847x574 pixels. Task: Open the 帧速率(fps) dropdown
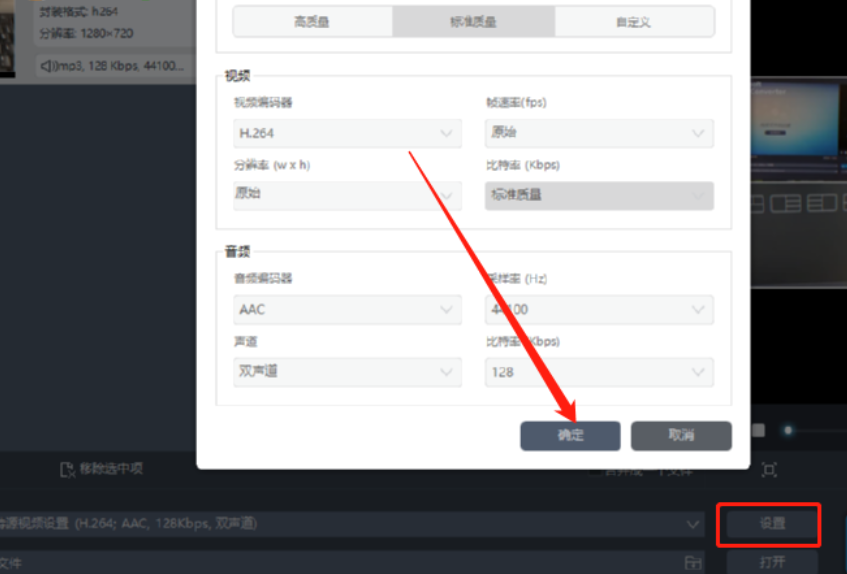[x=599, y=133]
